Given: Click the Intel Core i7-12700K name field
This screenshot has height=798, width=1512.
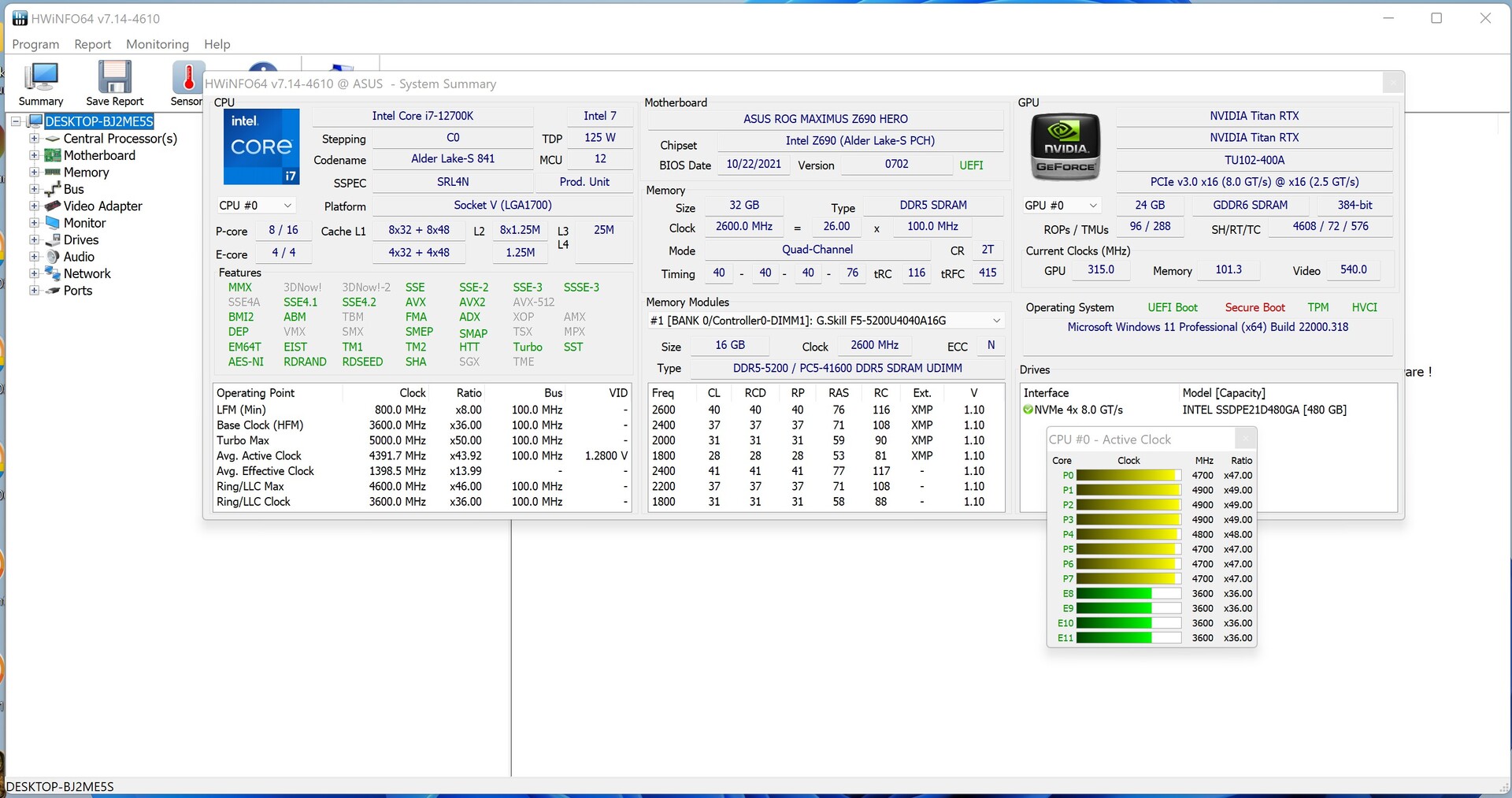Looking at the screenshot, I should pyautogui.click(x=422, y=116).
